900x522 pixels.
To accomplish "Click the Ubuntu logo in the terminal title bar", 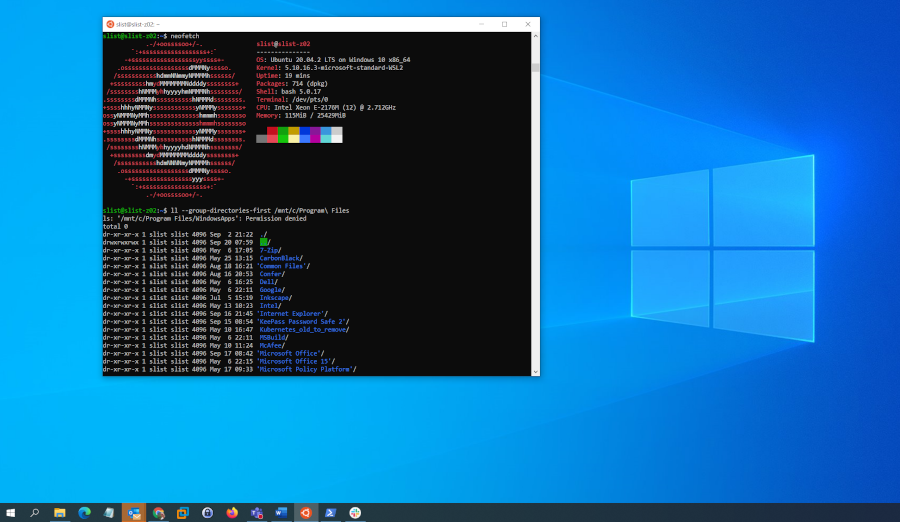I will [110, 24].
